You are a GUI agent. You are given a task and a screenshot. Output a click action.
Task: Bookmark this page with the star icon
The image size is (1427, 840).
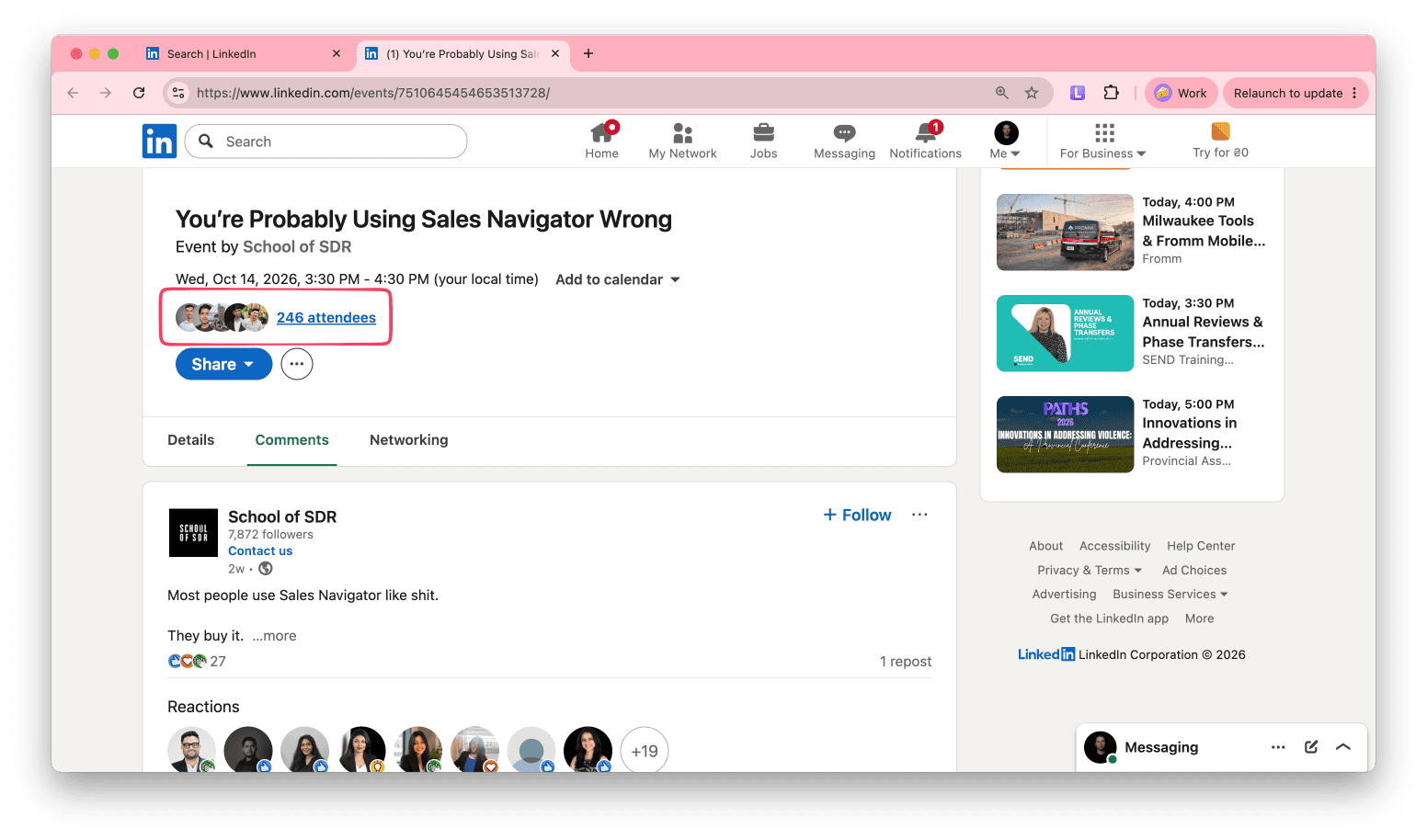pyautogui.click(x=1032, y=93)
